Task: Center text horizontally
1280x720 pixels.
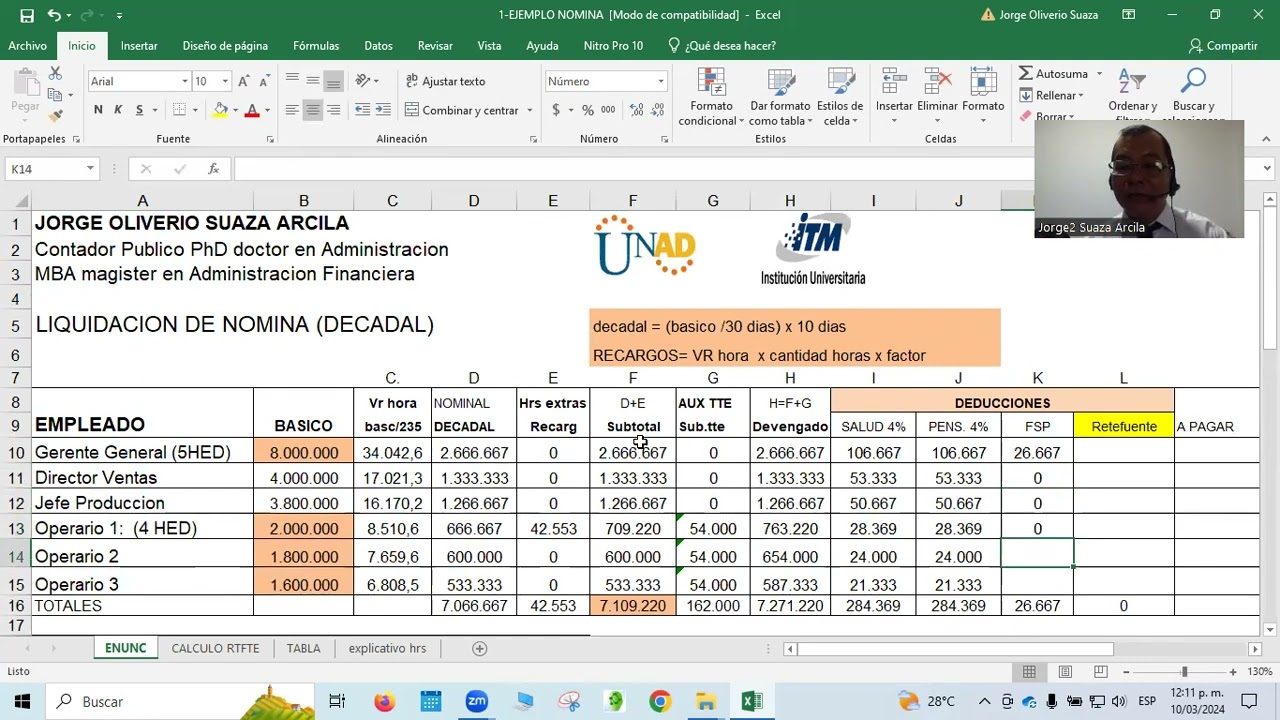Action: [313, 110]
